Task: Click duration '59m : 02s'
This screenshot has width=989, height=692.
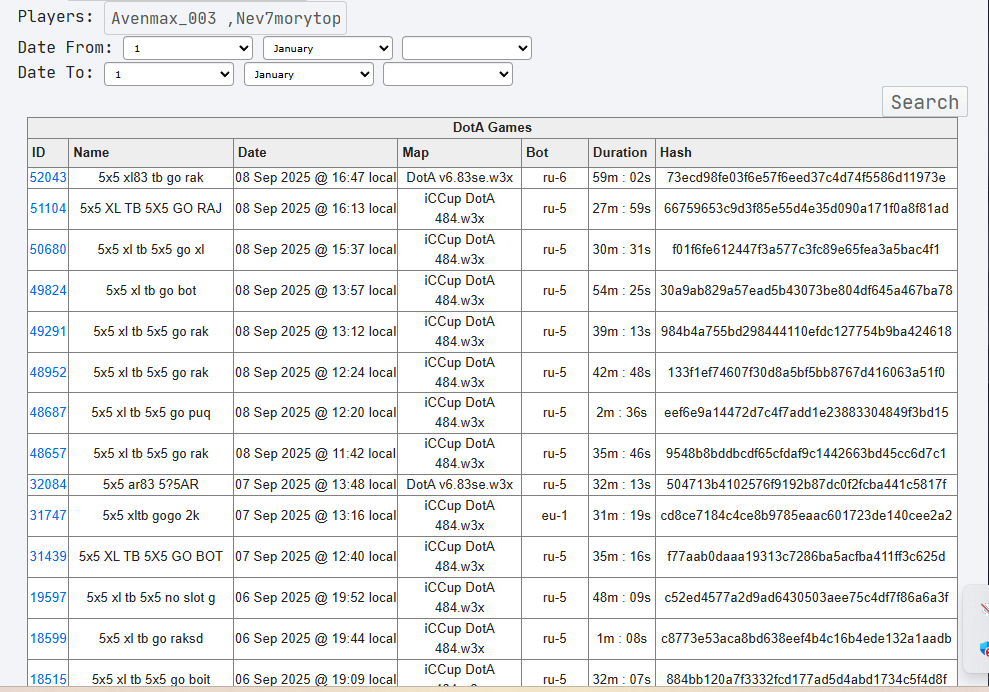Action: pos(621,177)
